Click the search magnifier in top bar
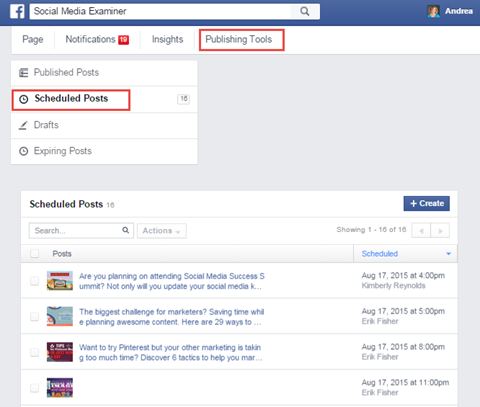480x407 pixels. pos(305,11)
